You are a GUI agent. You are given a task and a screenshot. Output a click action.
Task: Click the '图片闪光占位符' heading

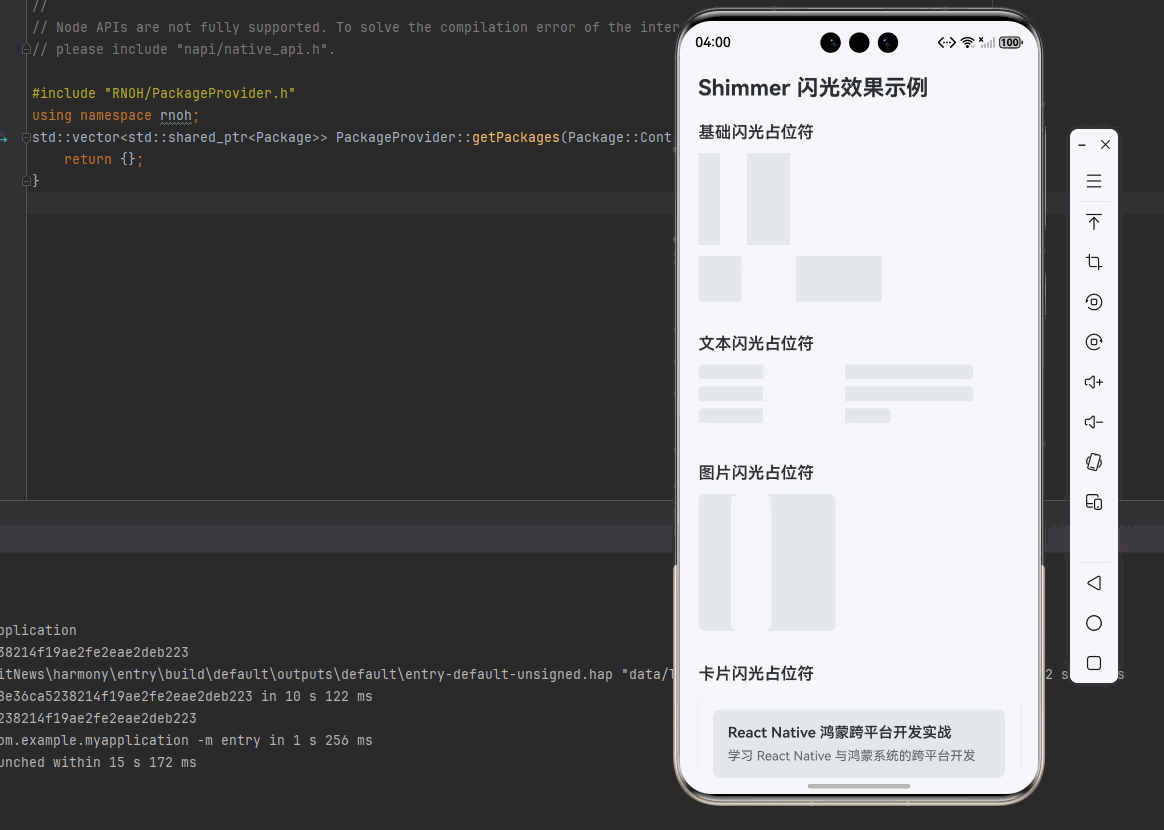click(756, 472)
